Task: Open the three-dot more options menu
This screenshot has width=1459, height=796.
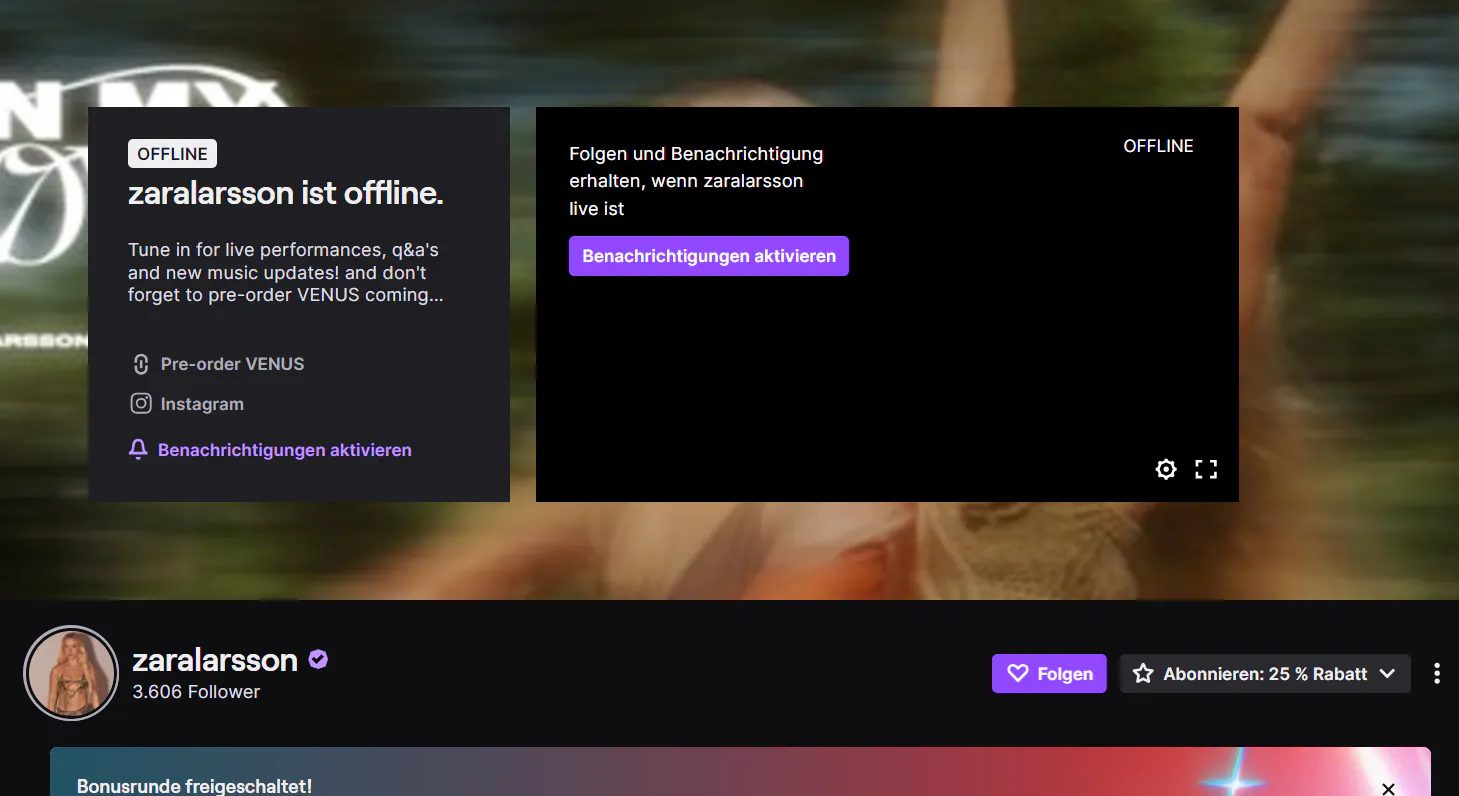Action: [1436, 673]
